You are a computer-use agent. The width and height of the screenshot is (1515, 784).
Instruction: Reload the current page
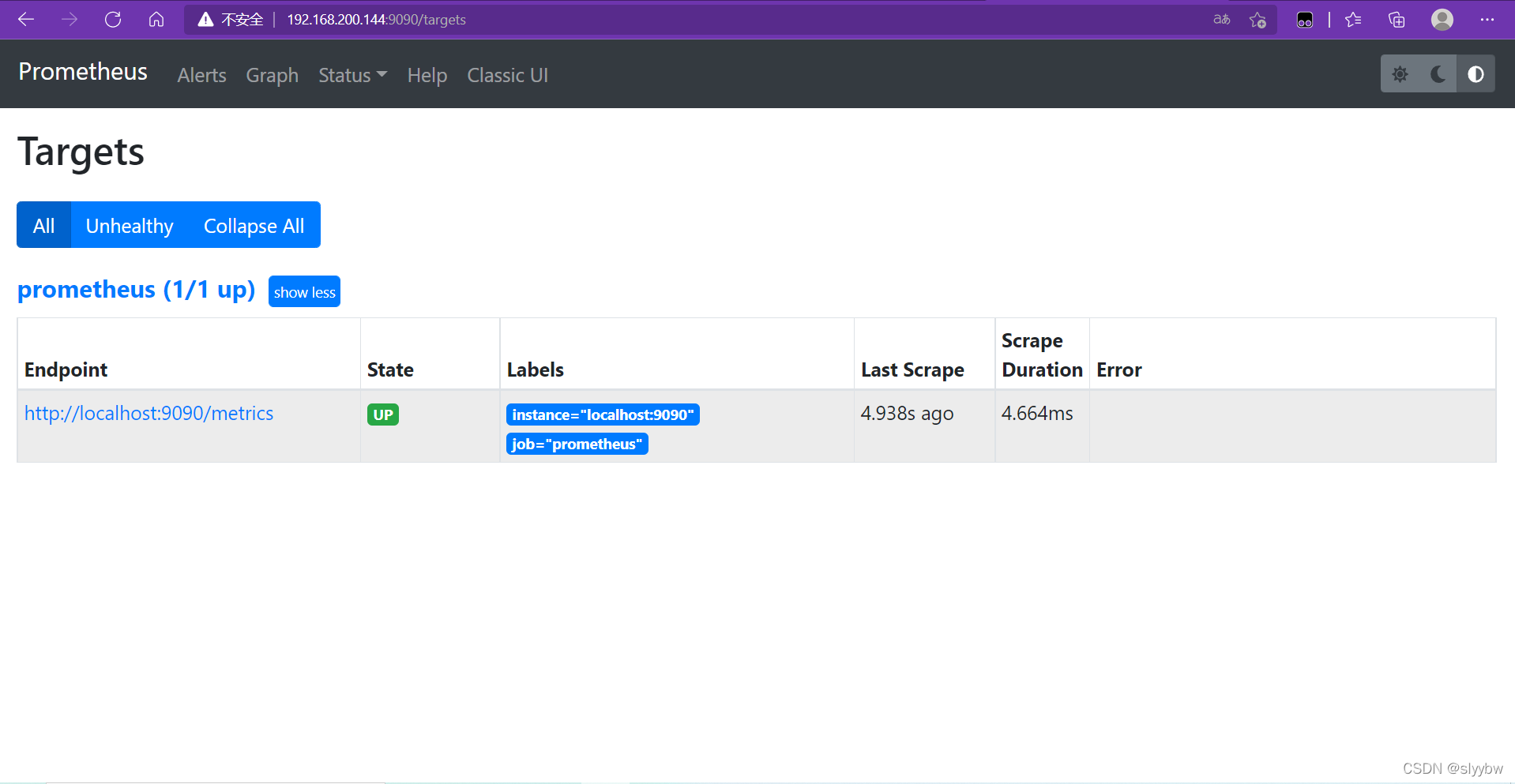pos(113,20)
